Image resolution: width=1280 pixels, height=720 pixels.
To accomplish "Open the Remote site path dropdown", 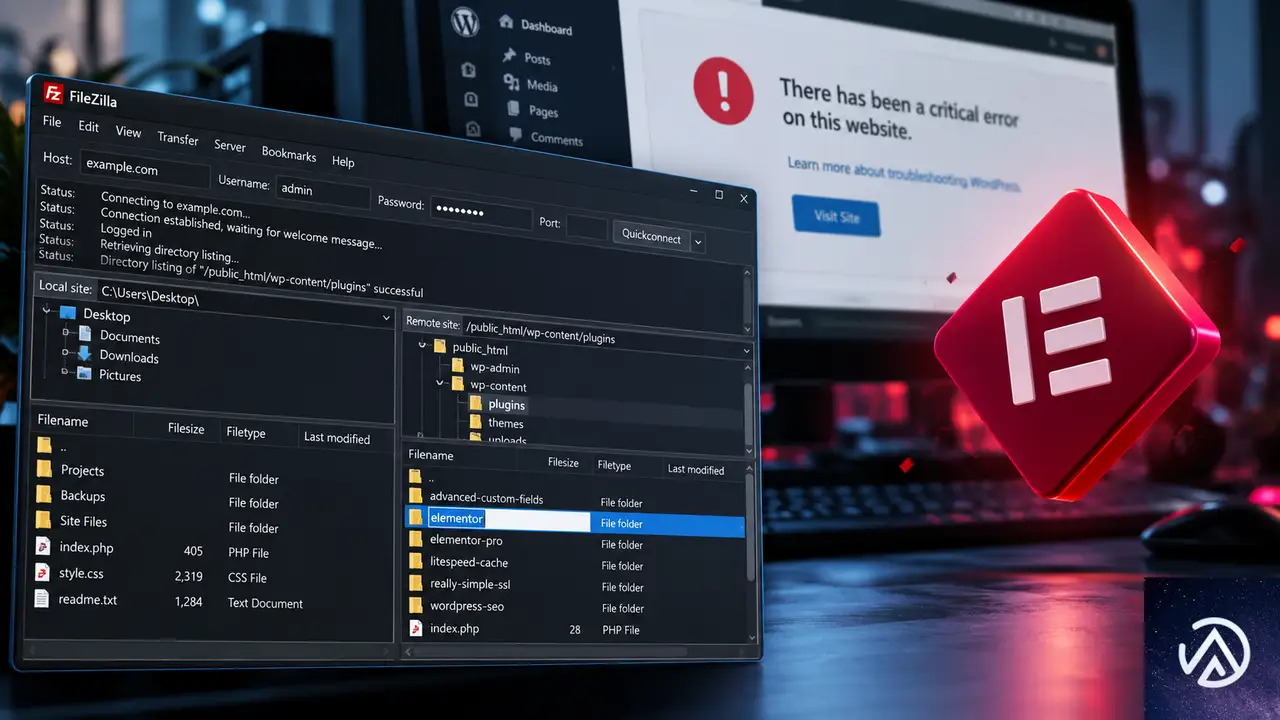I will [746, 351].
